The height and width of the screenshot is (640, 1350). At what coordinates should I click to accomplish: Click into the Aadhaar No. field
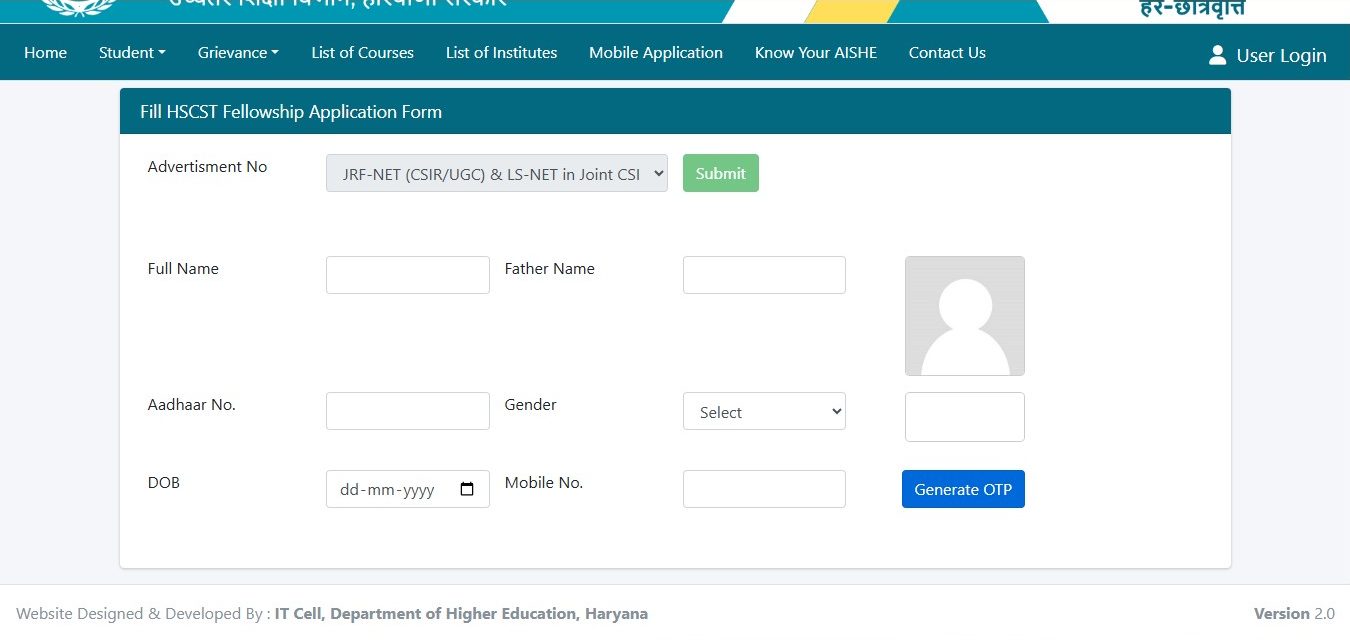click(x=407, y=411)
